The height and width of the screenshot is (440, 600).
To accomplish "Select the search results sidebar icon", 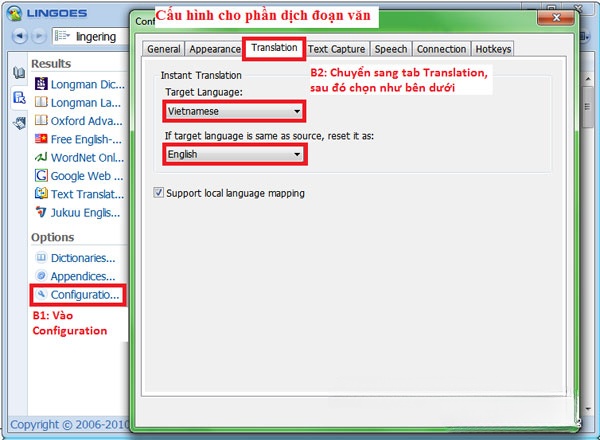I will click(19, 98).
